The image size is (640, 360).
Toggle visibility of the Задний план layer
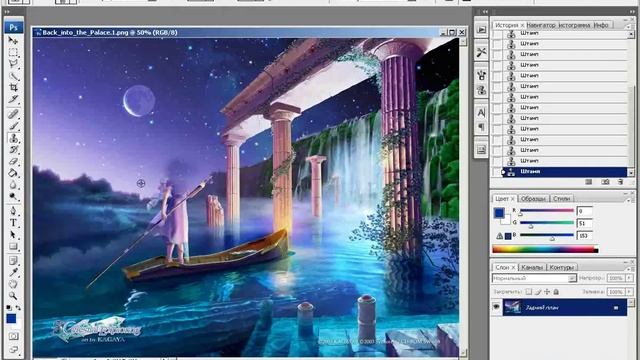click(x=496, y=307)
